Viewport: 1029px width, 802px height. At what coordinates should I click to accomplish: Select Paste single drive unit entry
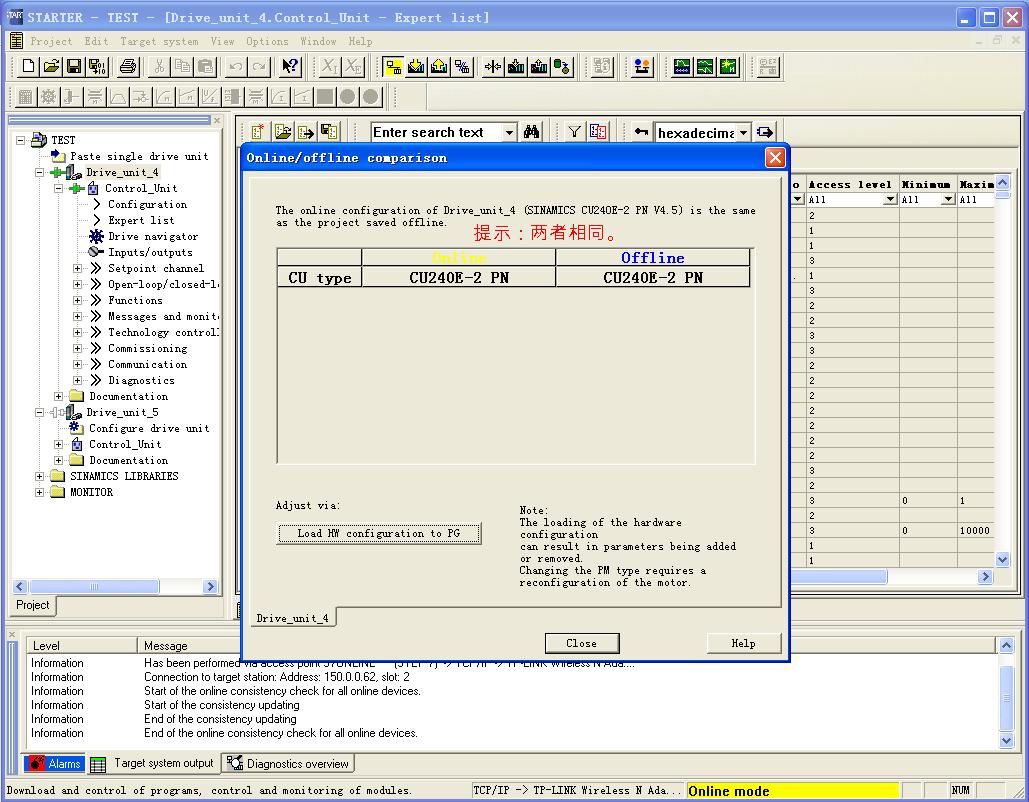point(139,156)
